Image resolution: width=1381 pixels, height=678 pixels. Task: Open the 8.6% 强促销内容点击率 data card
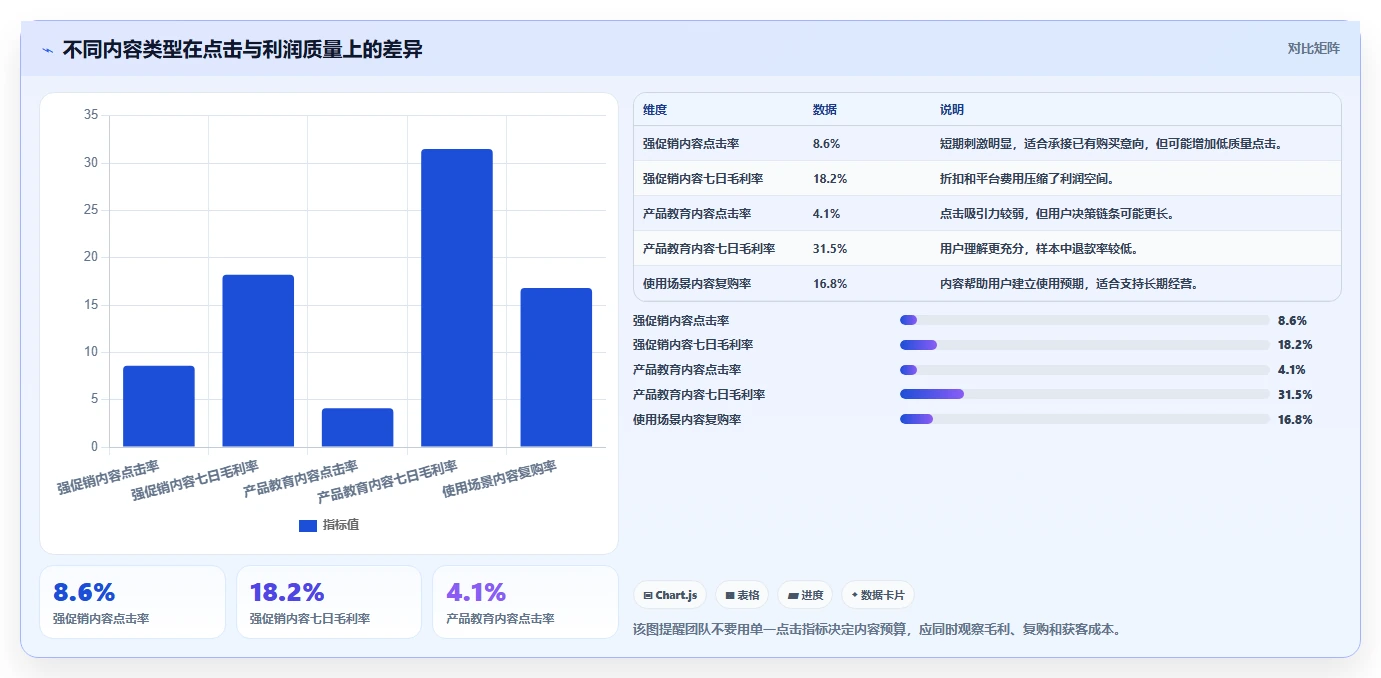point(133,602)
